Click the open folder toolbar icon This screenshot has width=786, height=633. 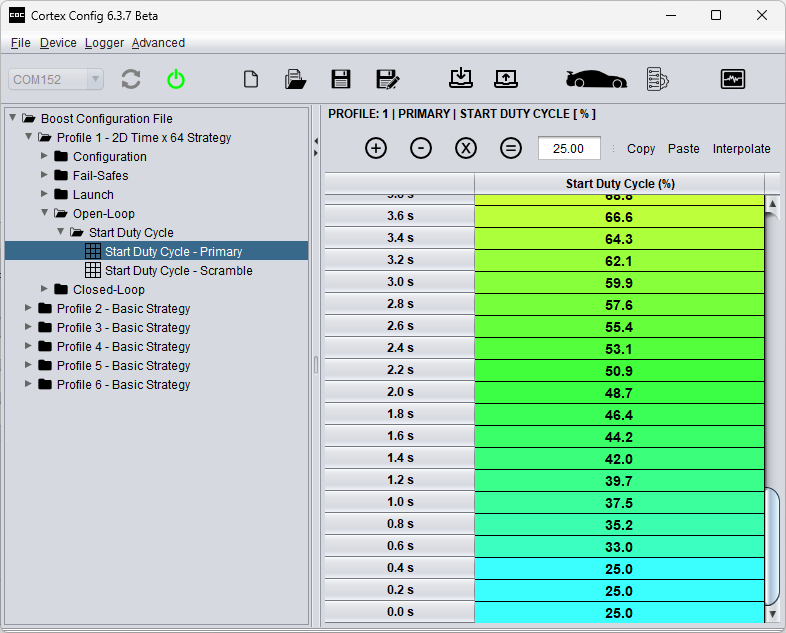click(x=295, y=80)
